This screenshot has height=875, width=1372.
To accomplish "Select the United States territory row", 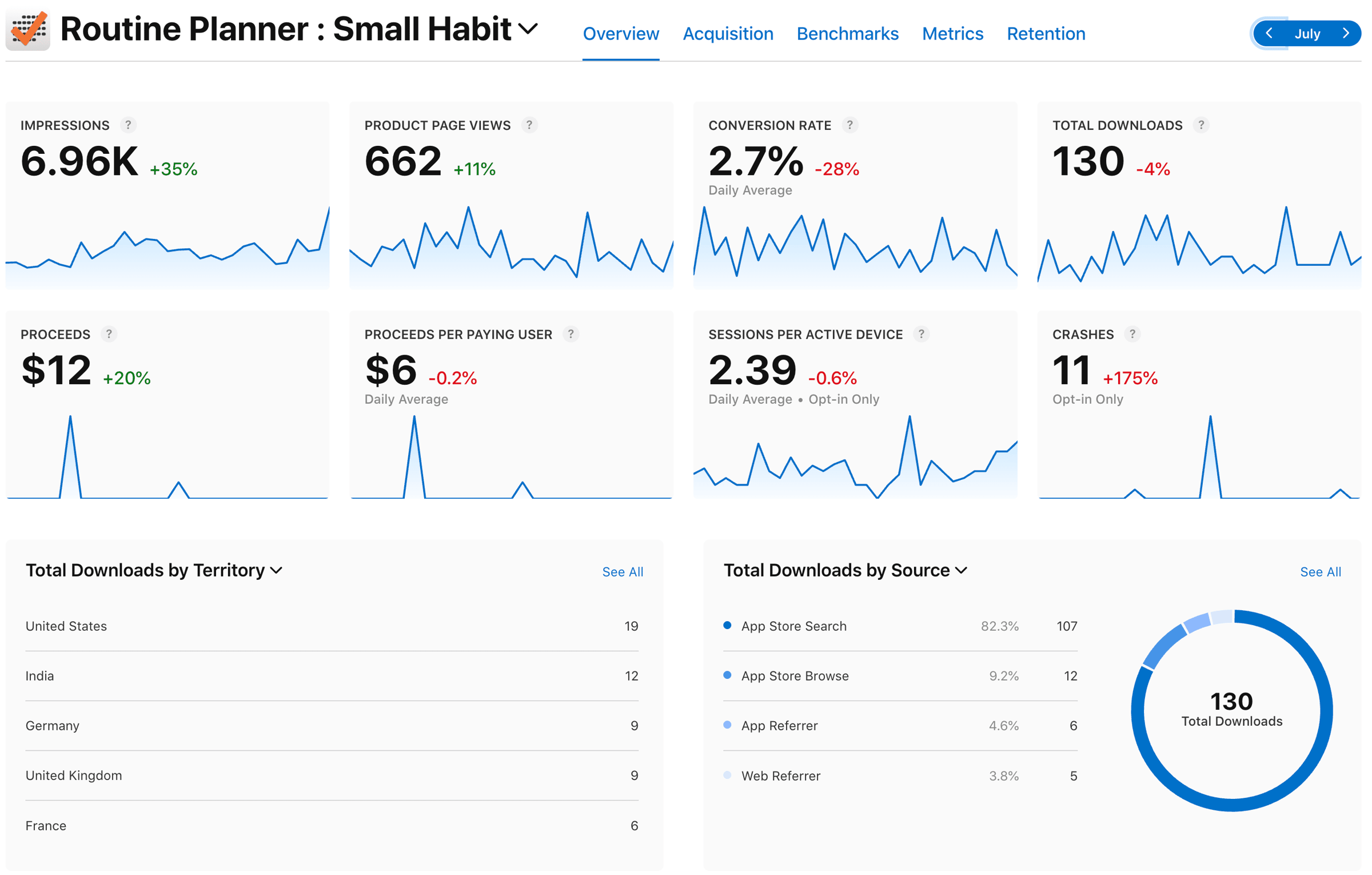I will [x=332, y=626].
